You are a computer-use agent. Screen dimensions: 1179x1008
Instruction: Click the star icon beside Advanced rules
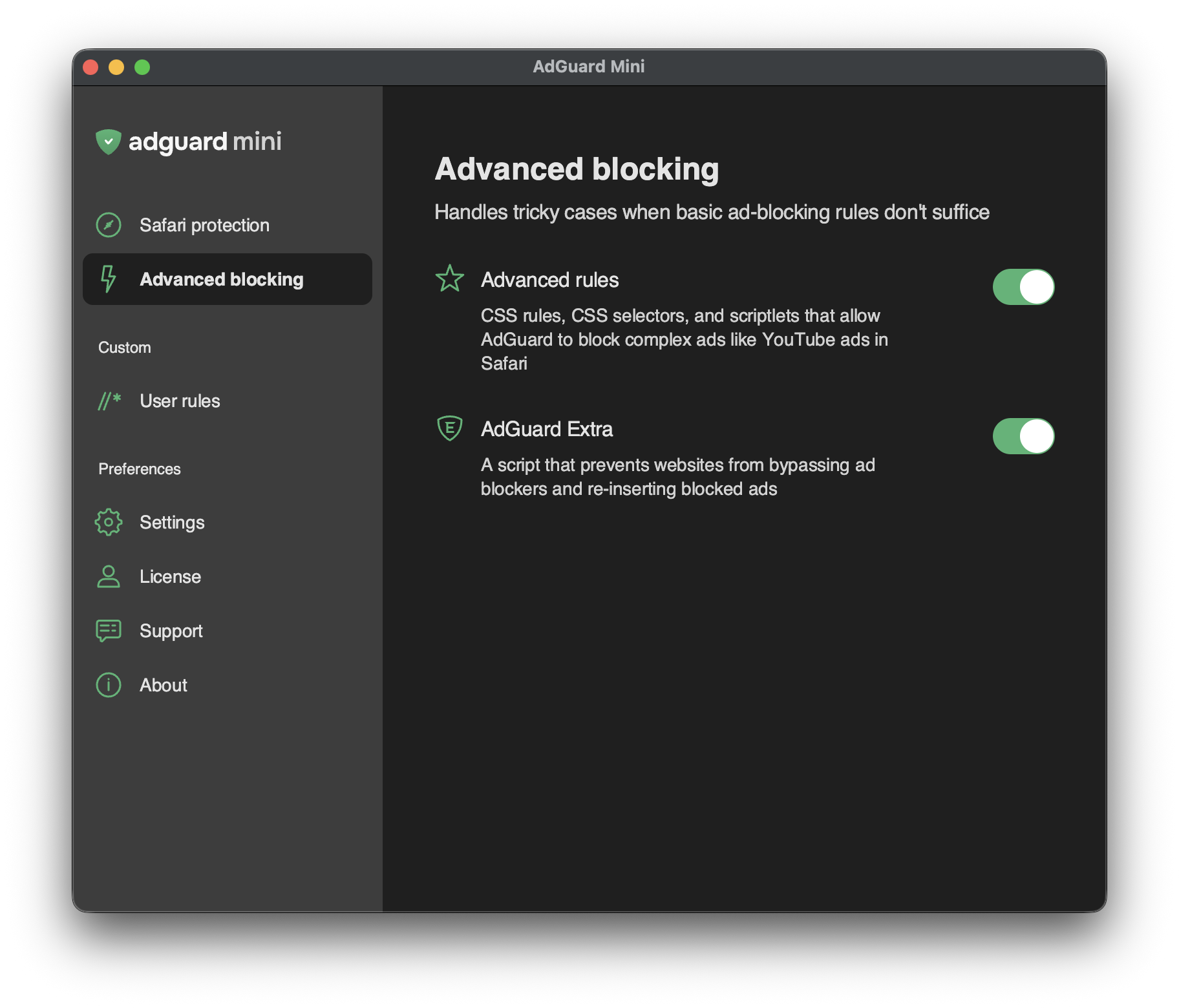pos(451,278)
